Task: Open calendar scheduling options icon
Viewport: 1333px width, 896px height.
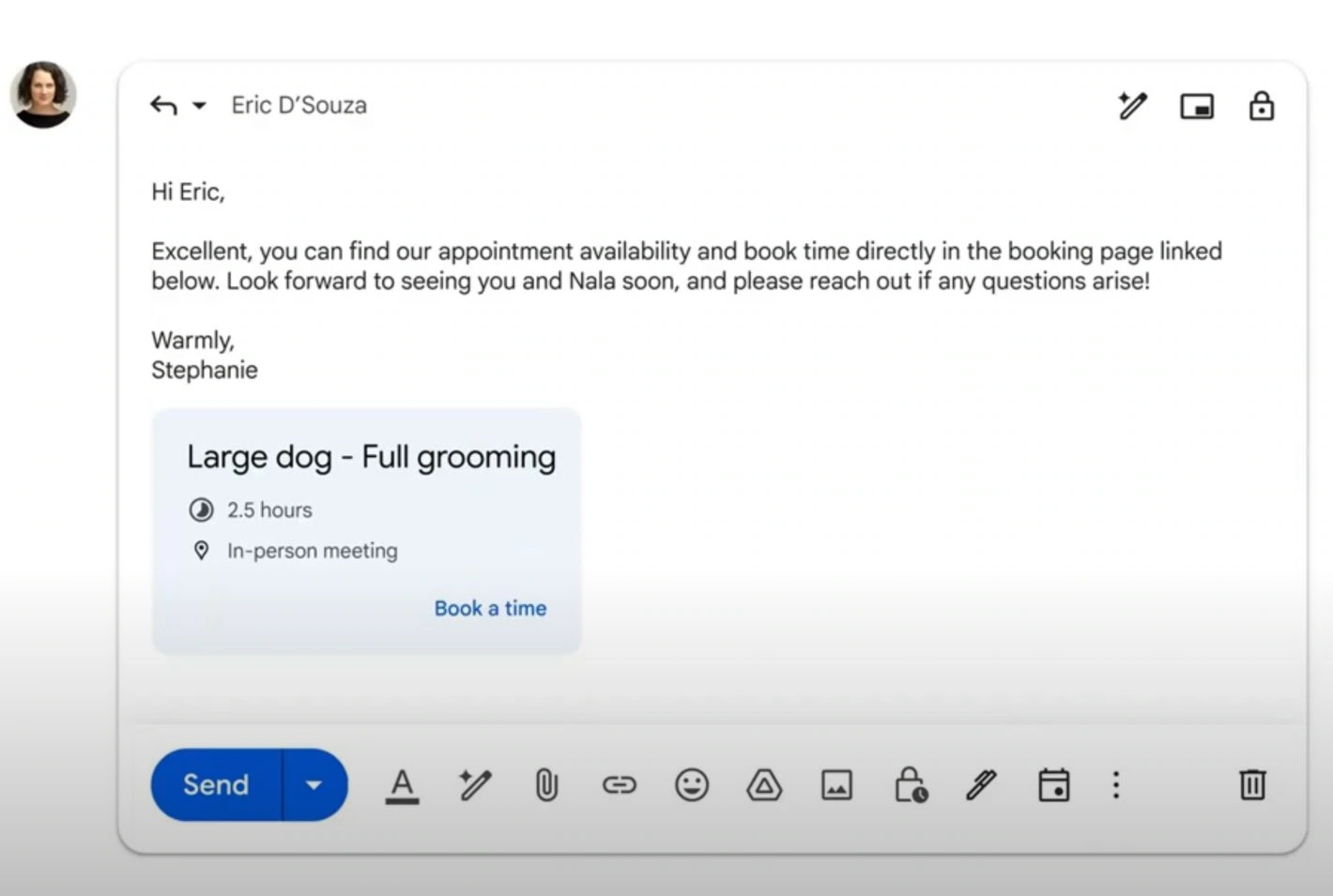Action: point(1053,784)
